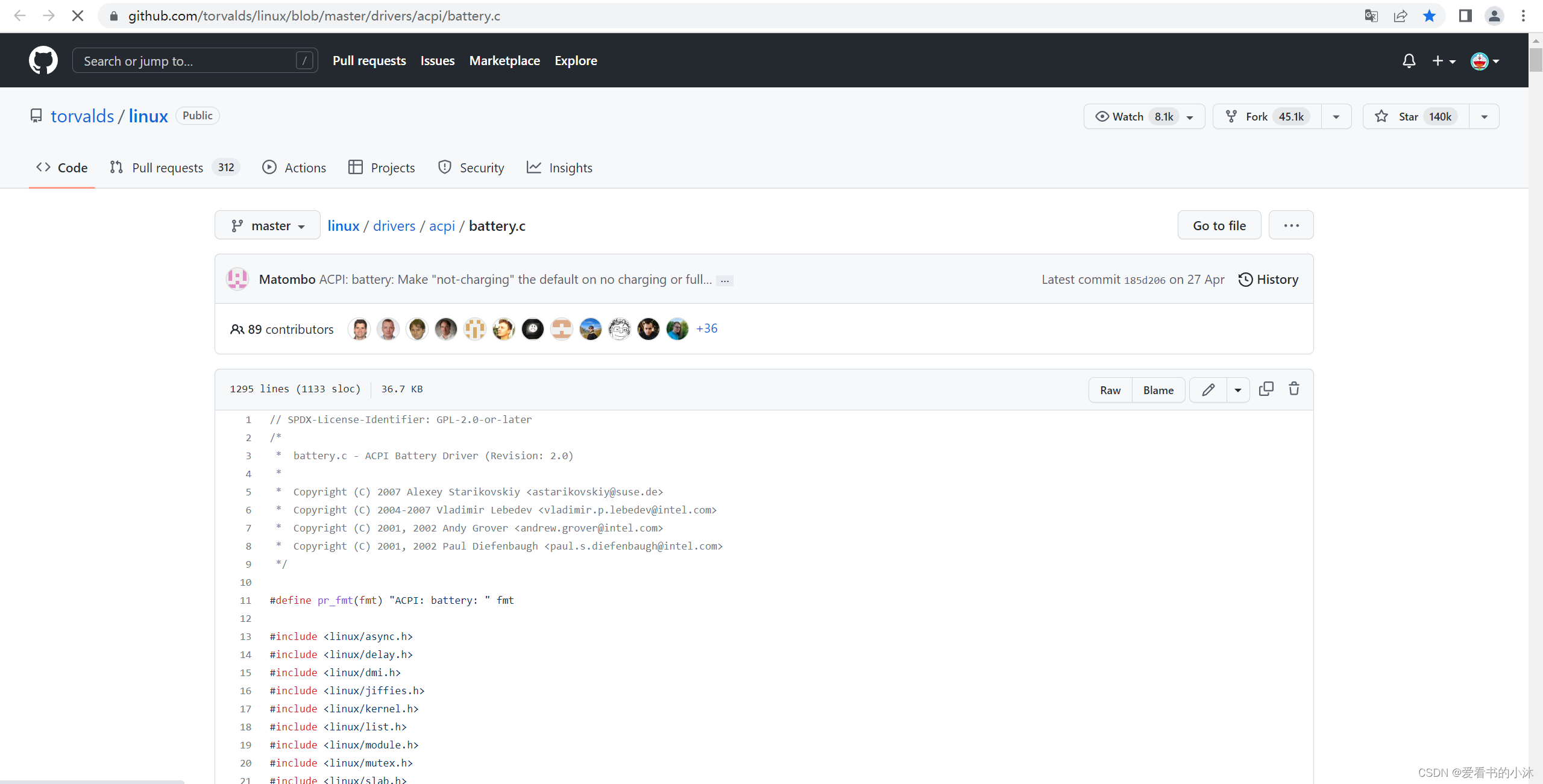Click the browser forward arrow
Screen dimensions: 1543x784
49,16
